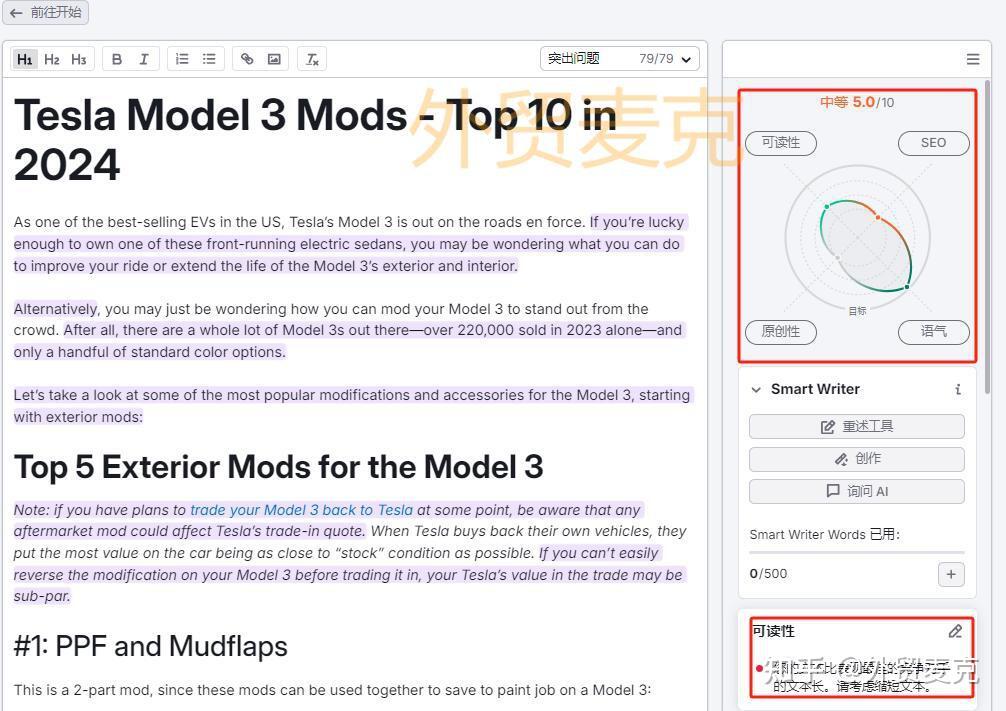Click the Smart Writer Words usage progress bar
1006x711 pixels.
857,552
